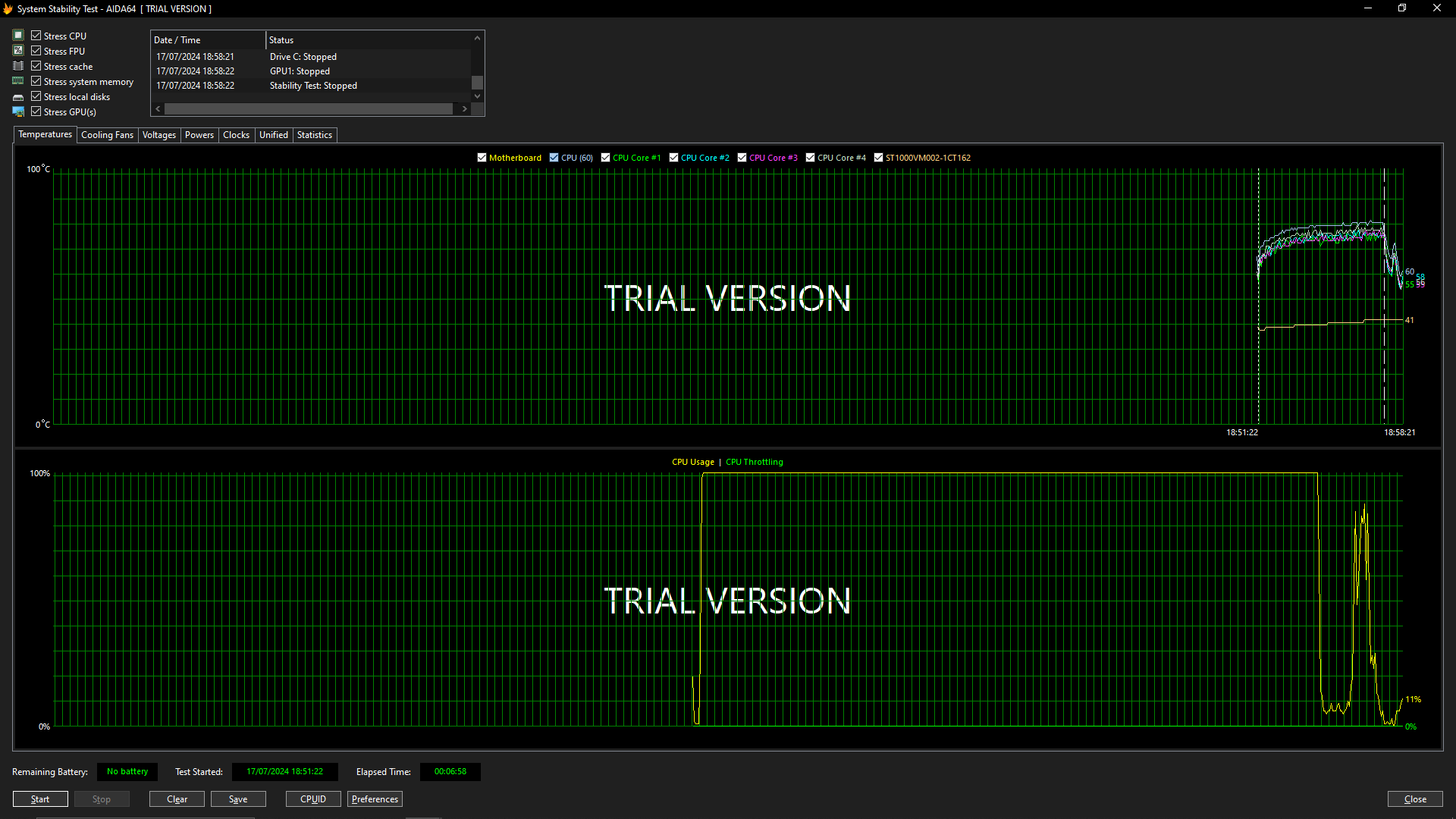Hide the Motherboard temperature line

[x=482, y=158]
